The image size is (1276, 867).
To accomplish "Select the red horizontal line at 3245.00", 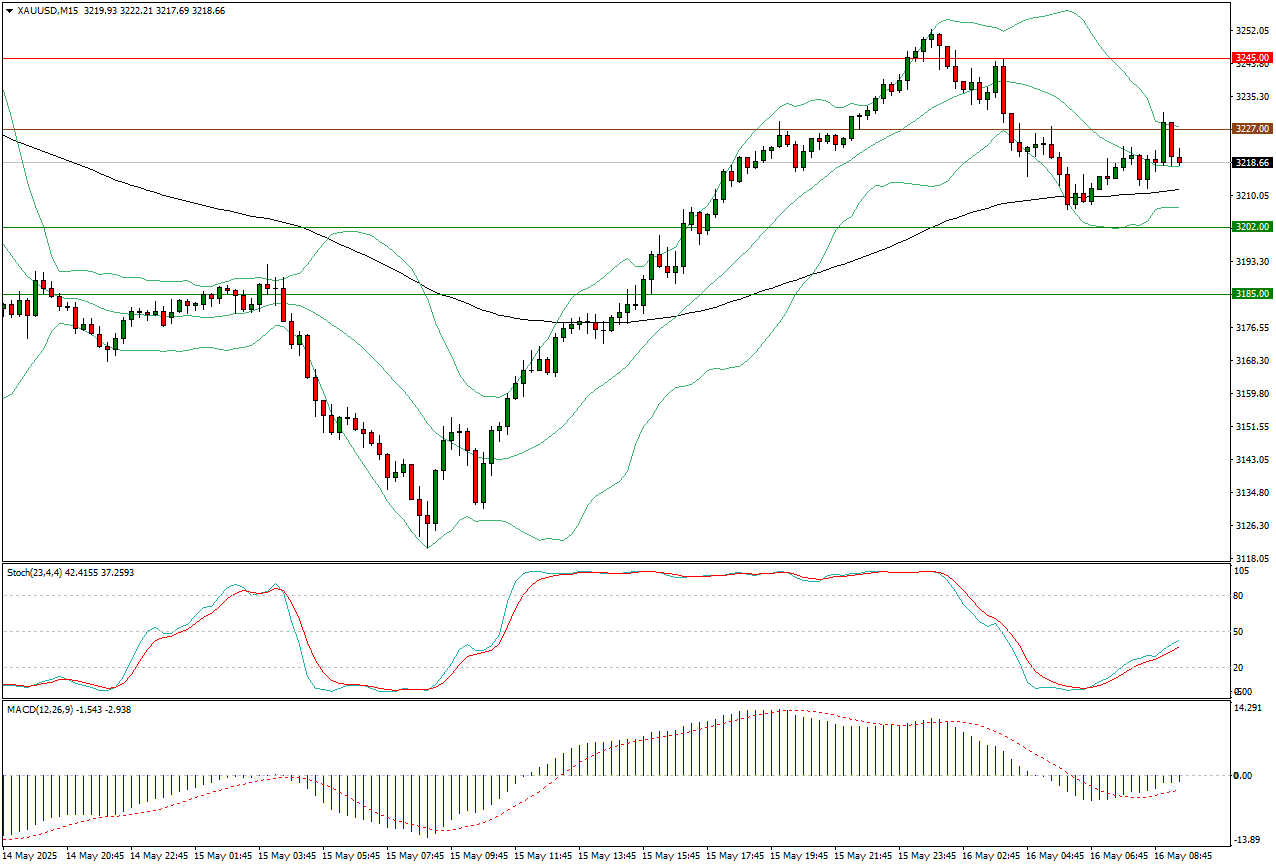I will [600, 59].
